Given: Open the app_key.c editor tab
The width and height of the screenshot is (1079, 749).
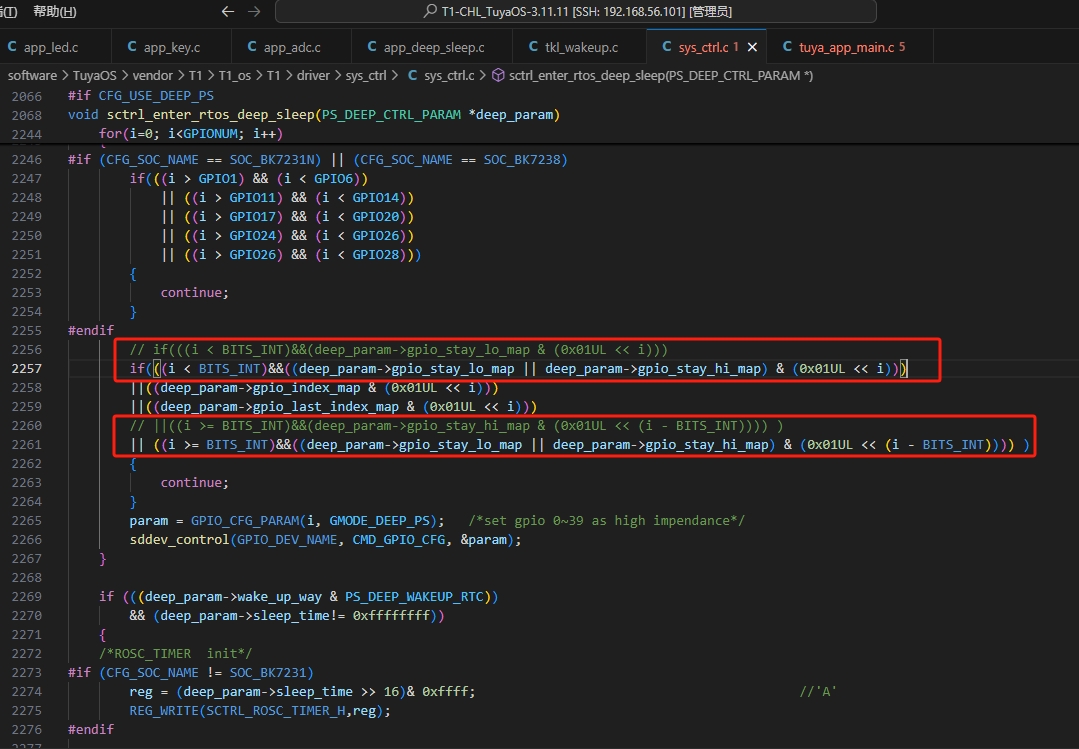Looking at the screenshot, I should point(171,48).
